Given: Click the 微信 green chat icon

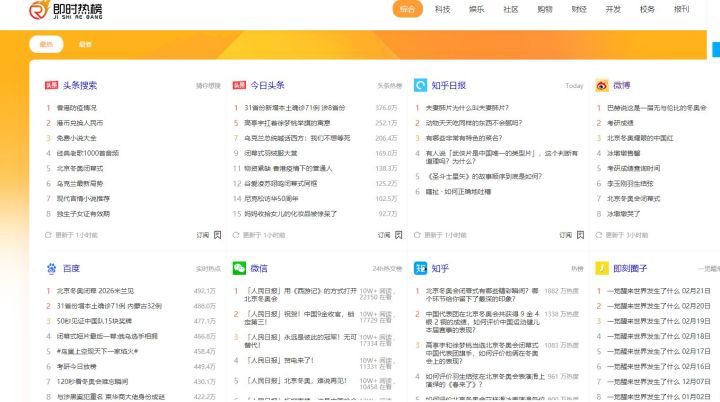Looking at the screenshot, I should point(239,268).
